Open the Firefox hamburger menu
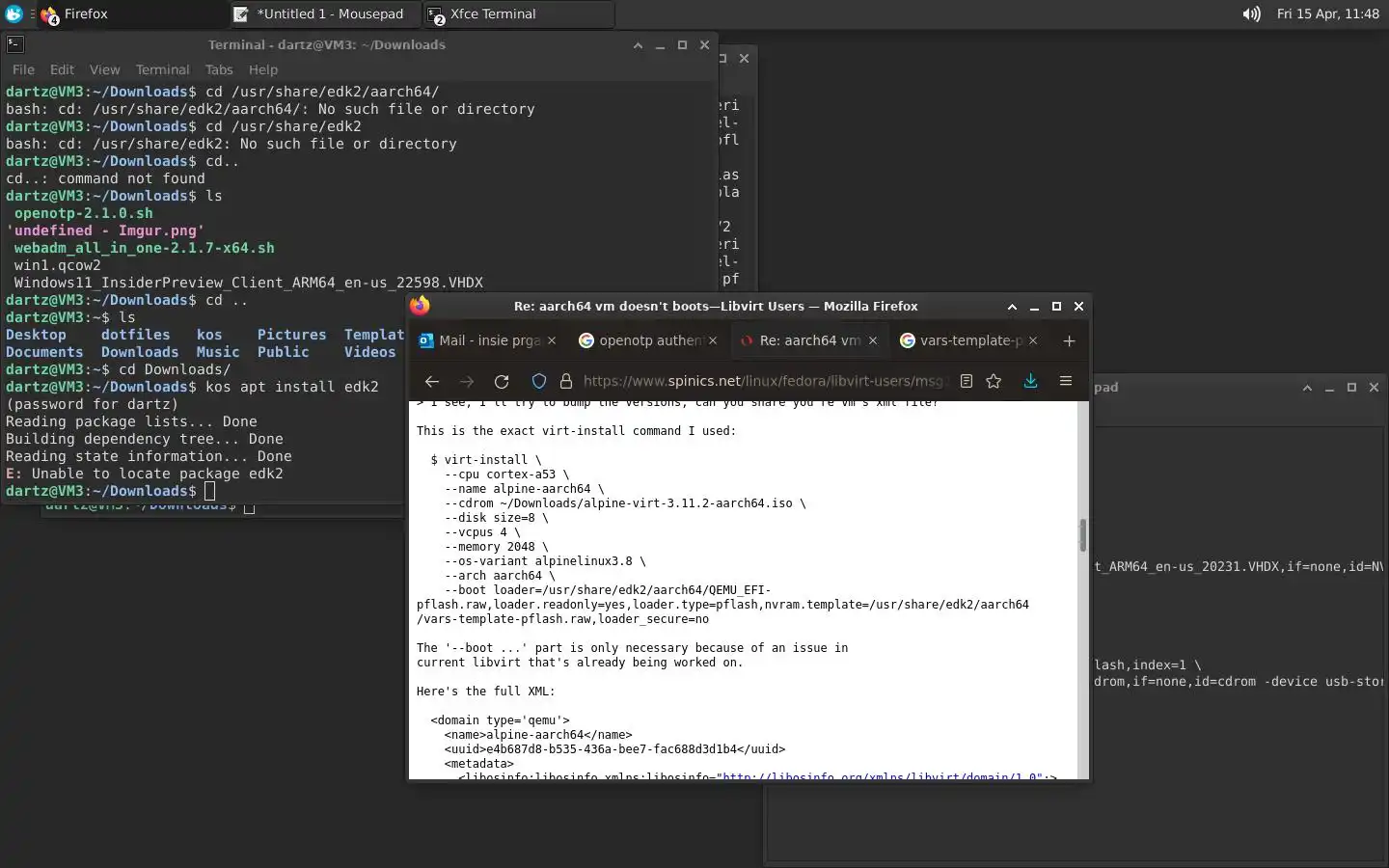 click(x=1066, y=381)
